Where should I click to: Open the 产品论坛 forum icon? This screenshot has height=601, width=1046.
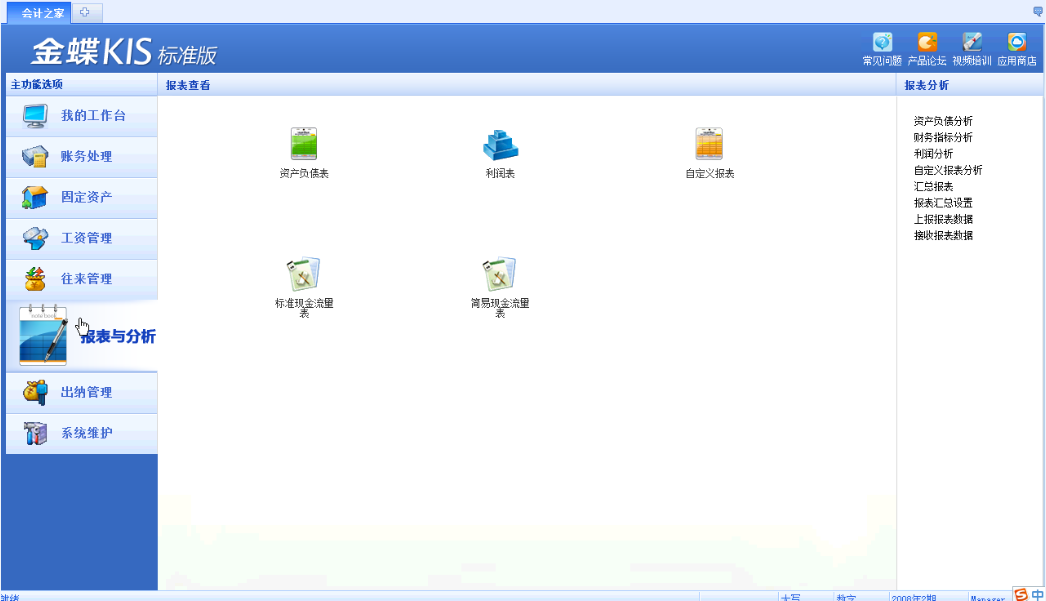[927, 42]
